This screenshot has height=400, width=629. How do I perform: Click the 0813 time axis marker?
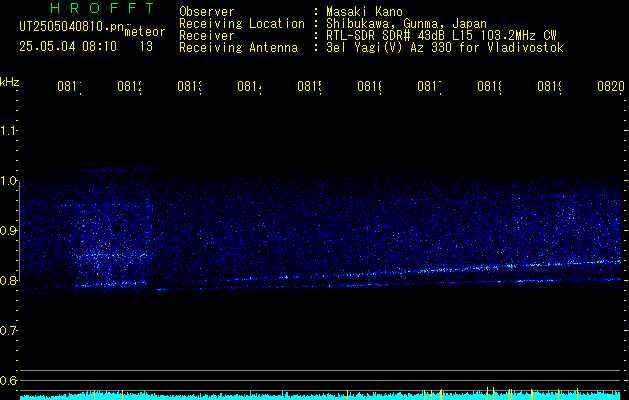pos(189,87)
